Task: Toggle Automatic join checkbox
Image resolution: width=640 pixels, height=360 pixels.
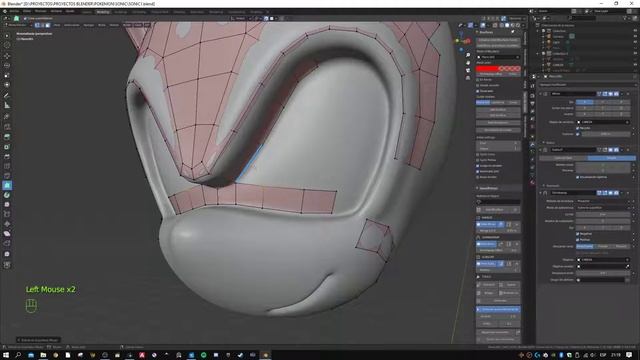Action: coord(478,171)
